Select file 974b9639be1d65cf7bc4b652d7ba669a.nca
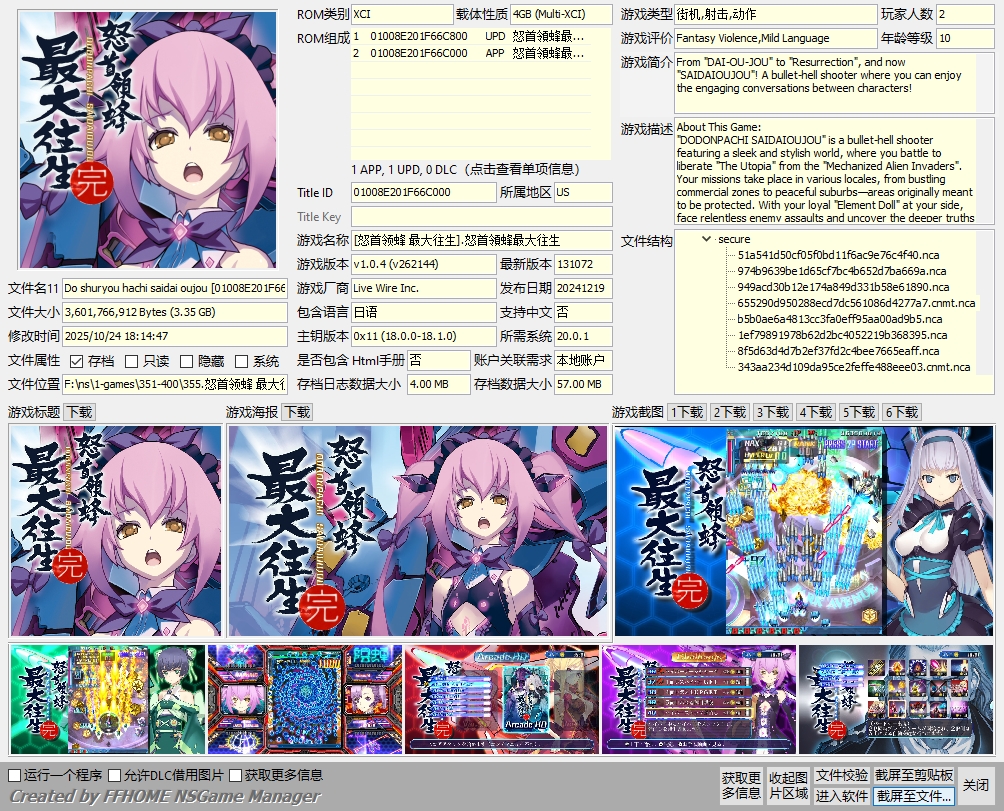 click(x=841, y=271)
